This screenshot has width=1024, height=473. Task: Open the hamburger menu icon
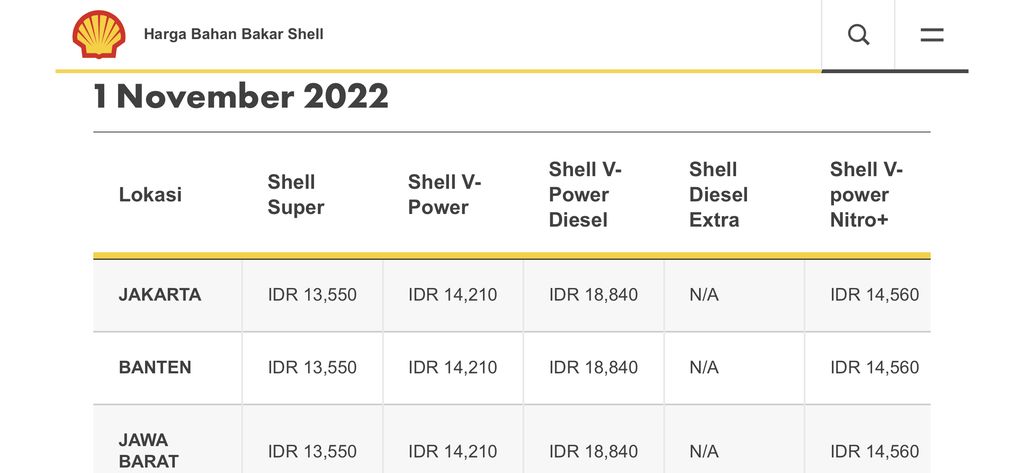click(932, 35)
